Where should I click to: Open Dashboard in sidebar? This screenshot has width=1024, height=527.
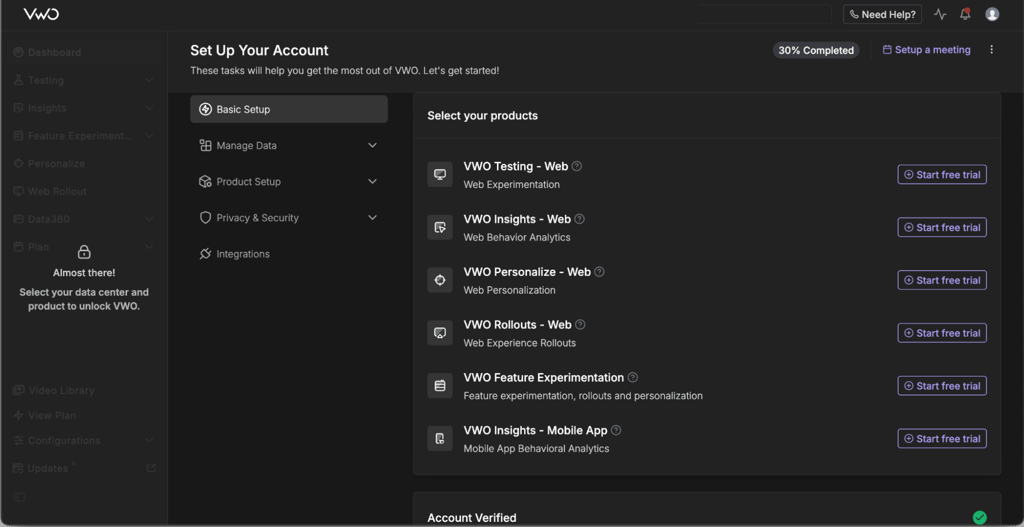pyautogui.click(x=84, y=52)
